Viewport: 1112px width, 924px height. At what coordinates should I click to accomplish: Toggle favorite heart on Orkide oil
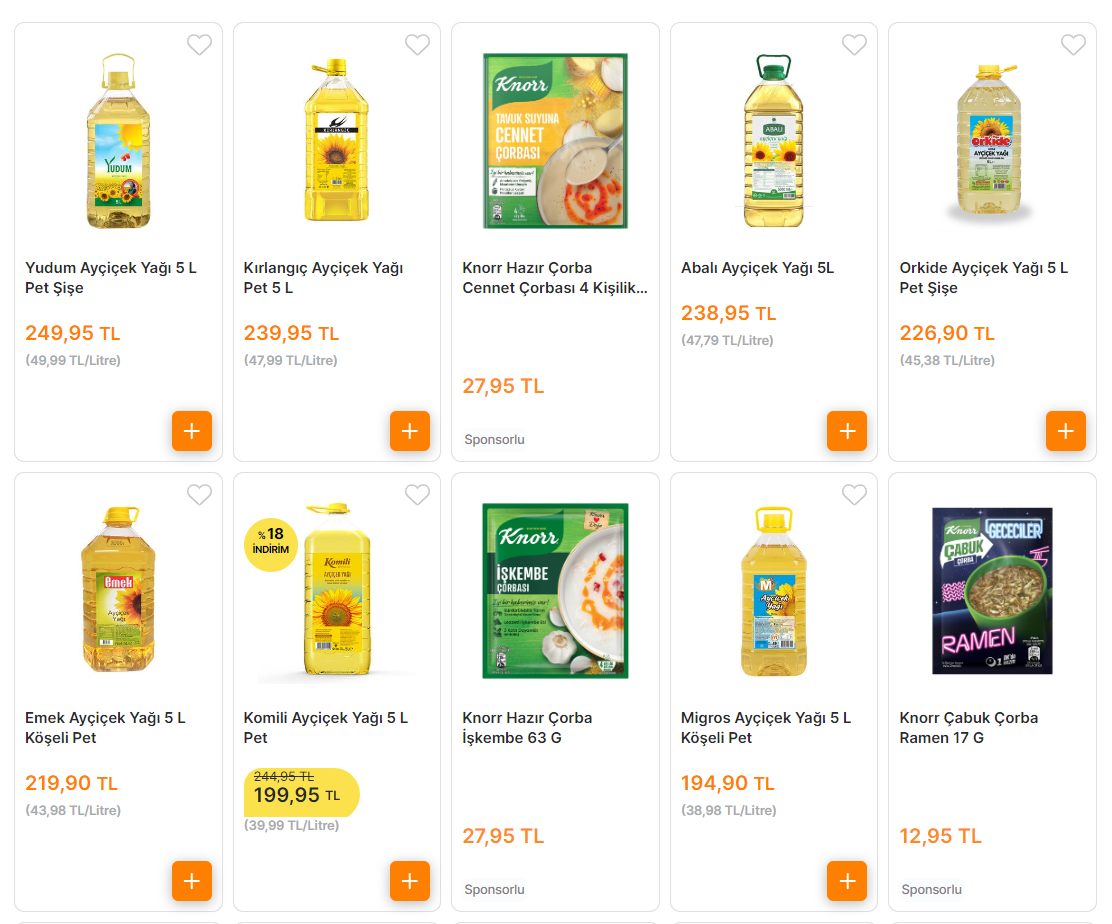tap(1073, 45)
